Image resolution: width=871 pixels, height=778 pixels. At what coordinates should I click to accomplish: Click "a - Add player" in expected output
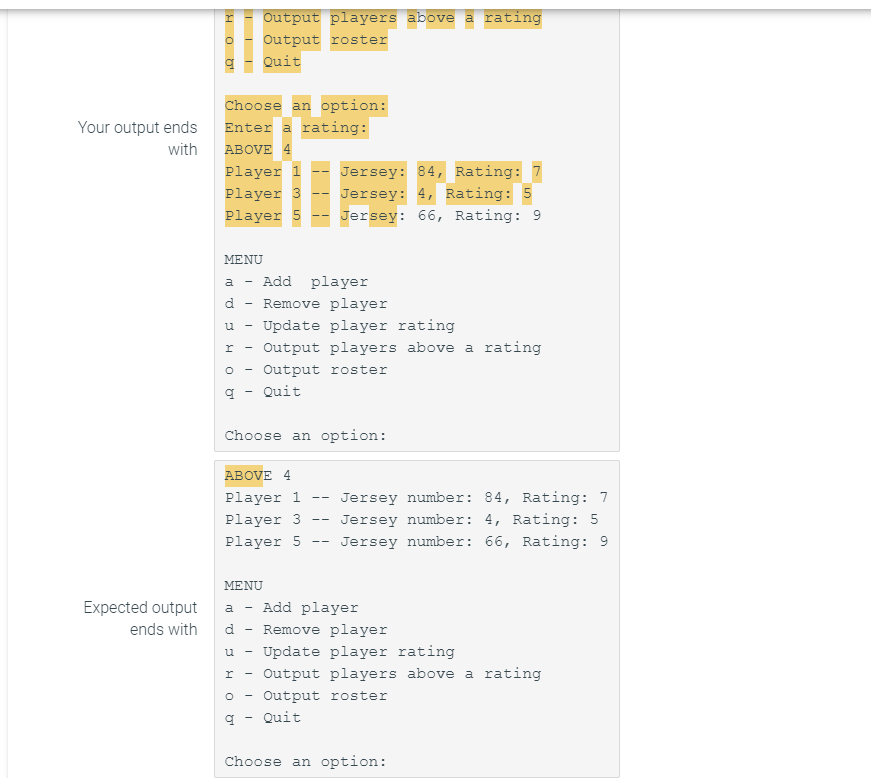click(x=292, y=608)
